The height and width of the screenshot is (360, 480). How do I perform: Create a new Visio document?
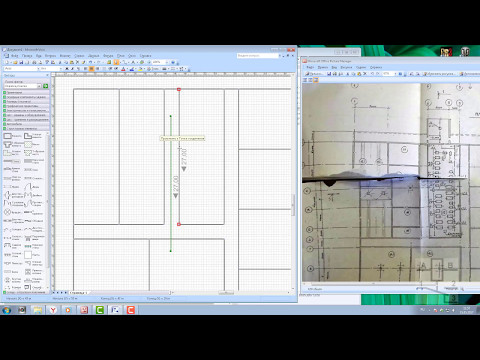point(7,62)
